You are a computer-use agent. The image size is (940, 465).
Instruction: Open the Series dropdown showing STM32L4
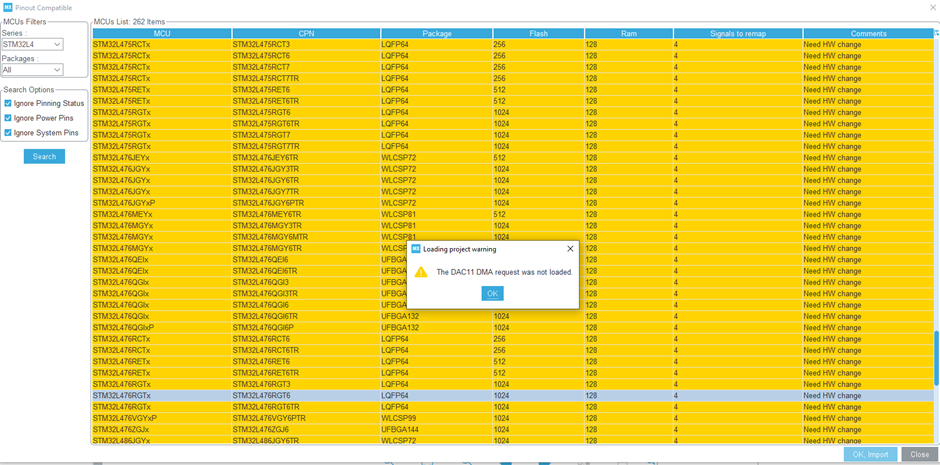click(x=32, y=44)
